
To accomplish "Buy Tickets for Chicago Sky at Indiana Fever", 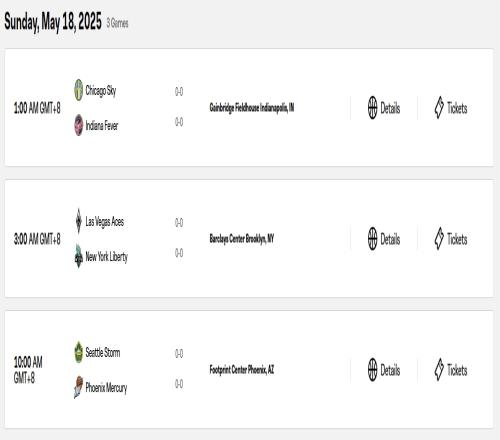I will click(451, 108).
